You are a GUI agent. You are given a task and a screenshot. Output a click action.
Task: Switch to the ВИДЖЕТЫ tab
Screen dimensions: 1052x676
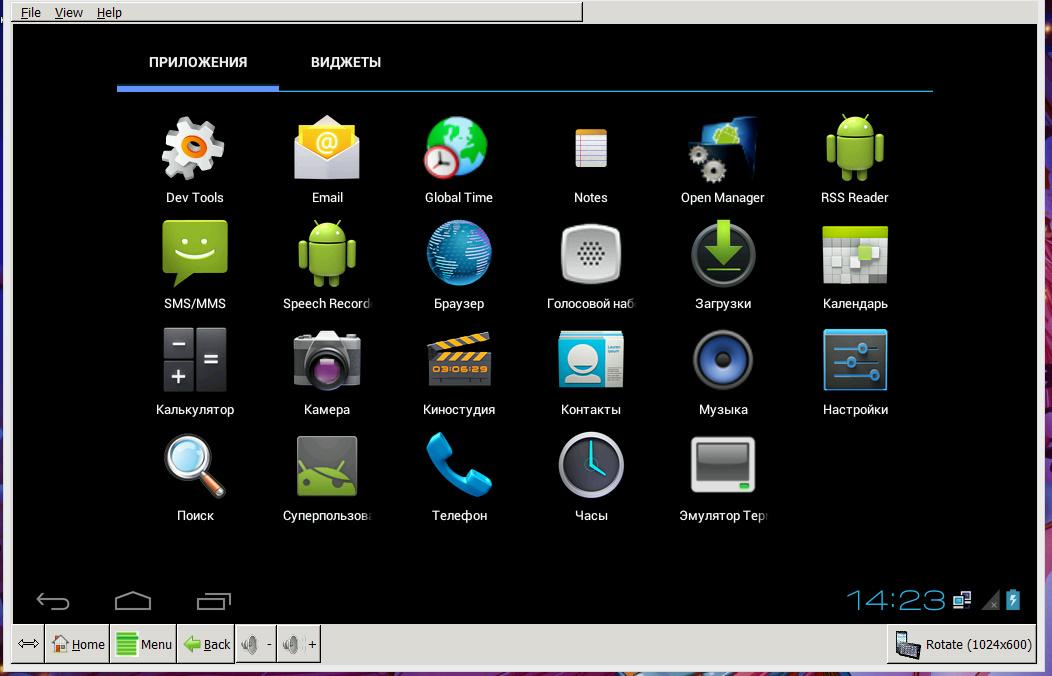point(345,62)
